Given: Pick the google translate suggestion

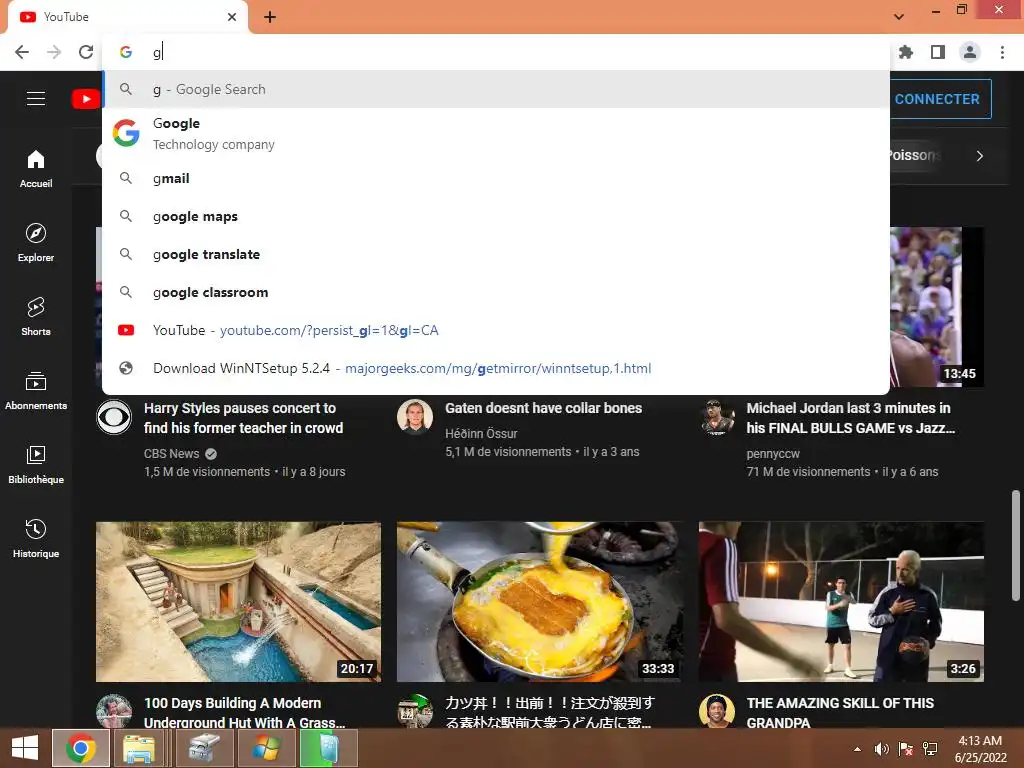Looking at the screenshot, I should click(496, 254).
